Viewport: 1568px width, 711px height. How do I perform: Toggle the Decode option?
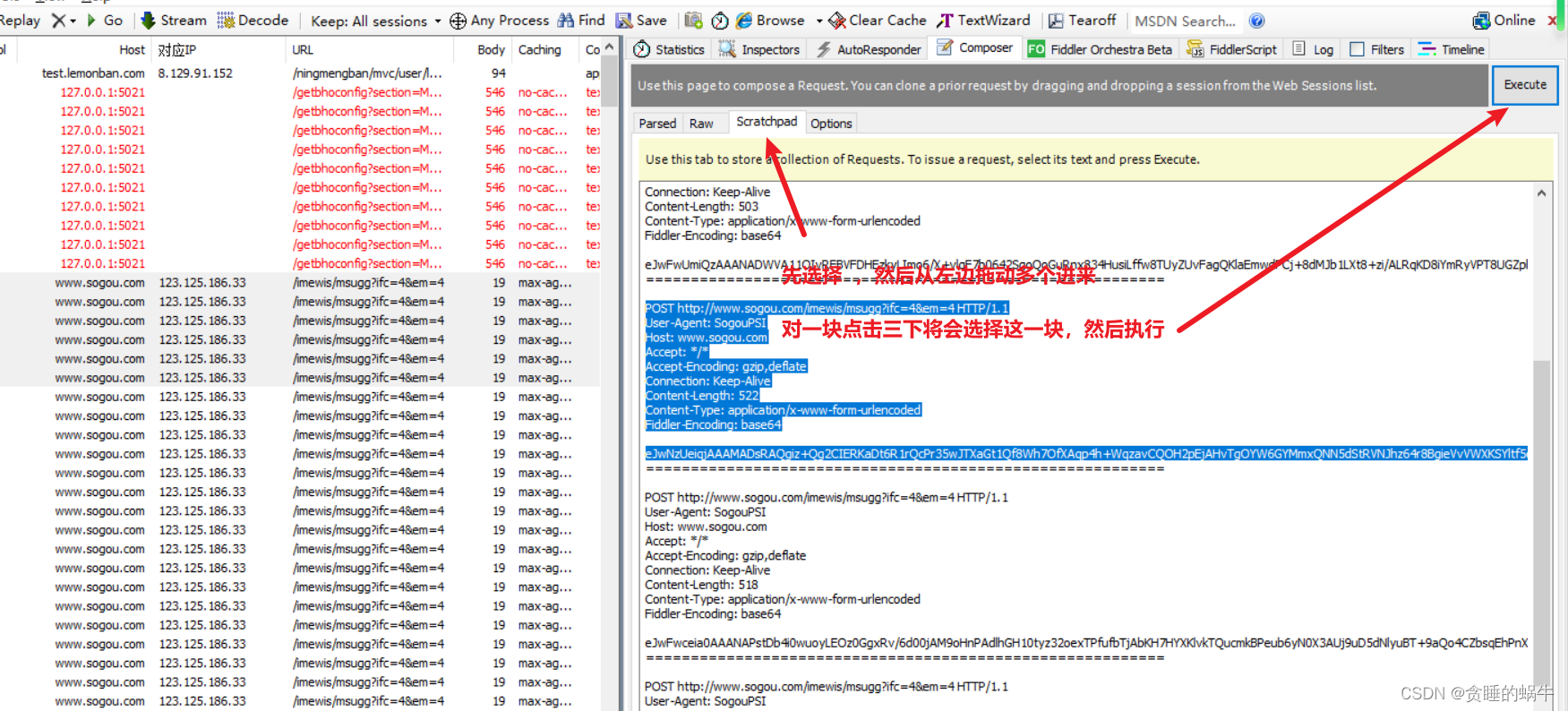(x=253, y=20)
